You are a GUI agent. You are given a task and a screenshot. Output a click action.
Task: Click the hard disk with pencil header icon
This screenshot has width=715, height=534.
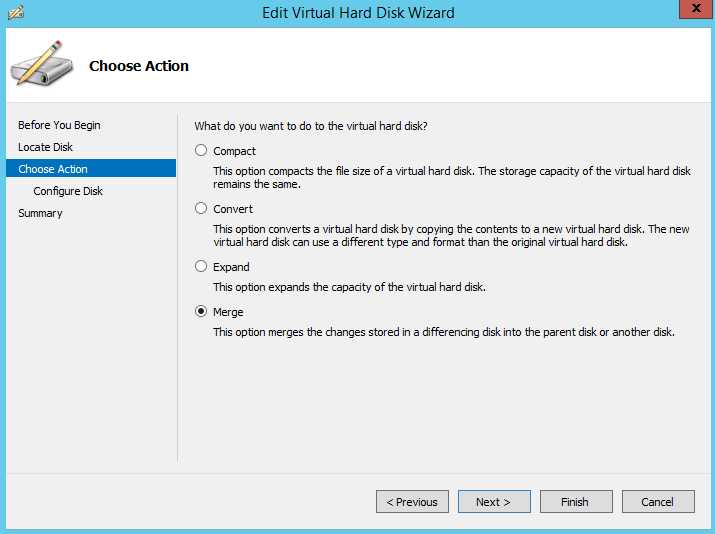(x=42, y=64)
